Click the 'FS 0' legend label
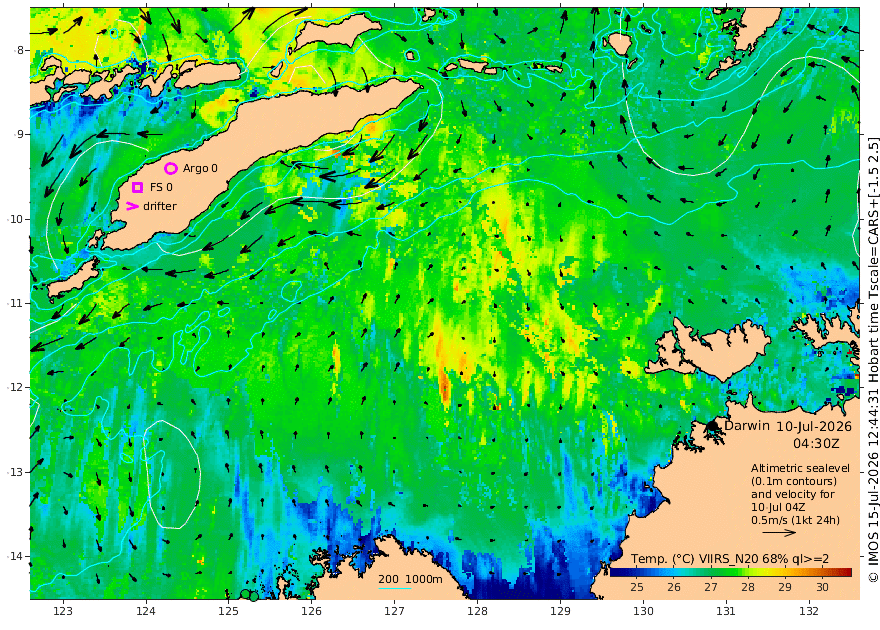 [x=161, y=187]
